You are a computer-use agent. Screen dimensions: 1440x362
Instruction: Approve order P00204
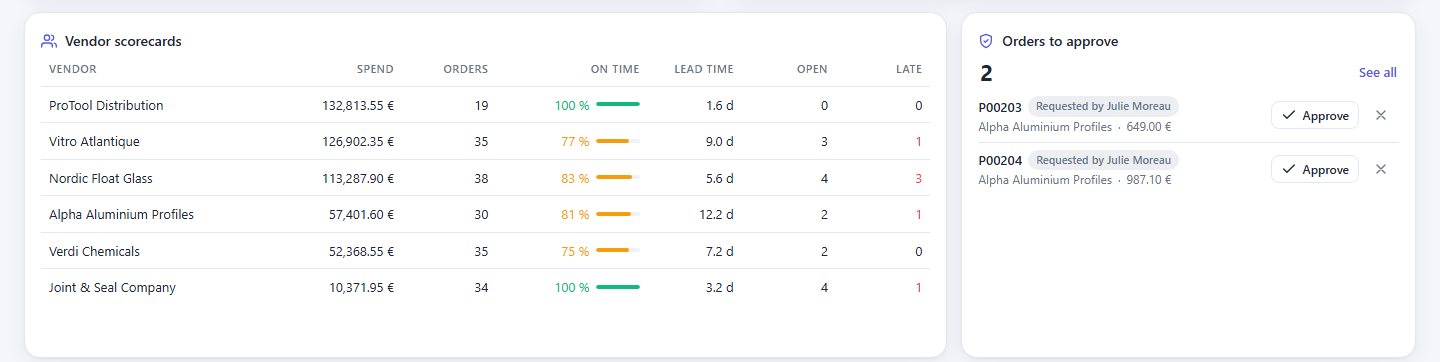(1314, 169)
